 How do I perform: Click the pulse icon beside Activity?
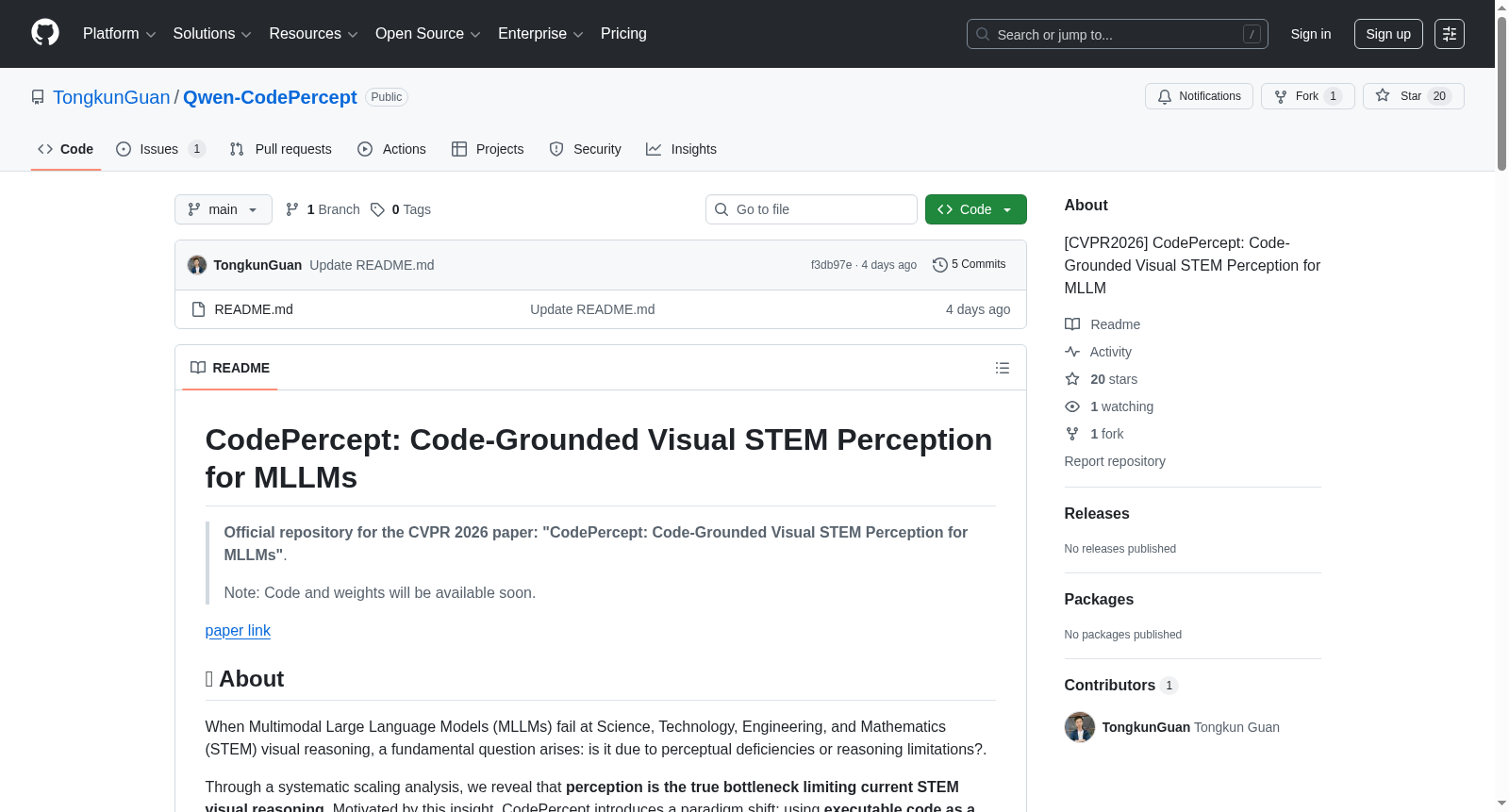click(1072, 352)
